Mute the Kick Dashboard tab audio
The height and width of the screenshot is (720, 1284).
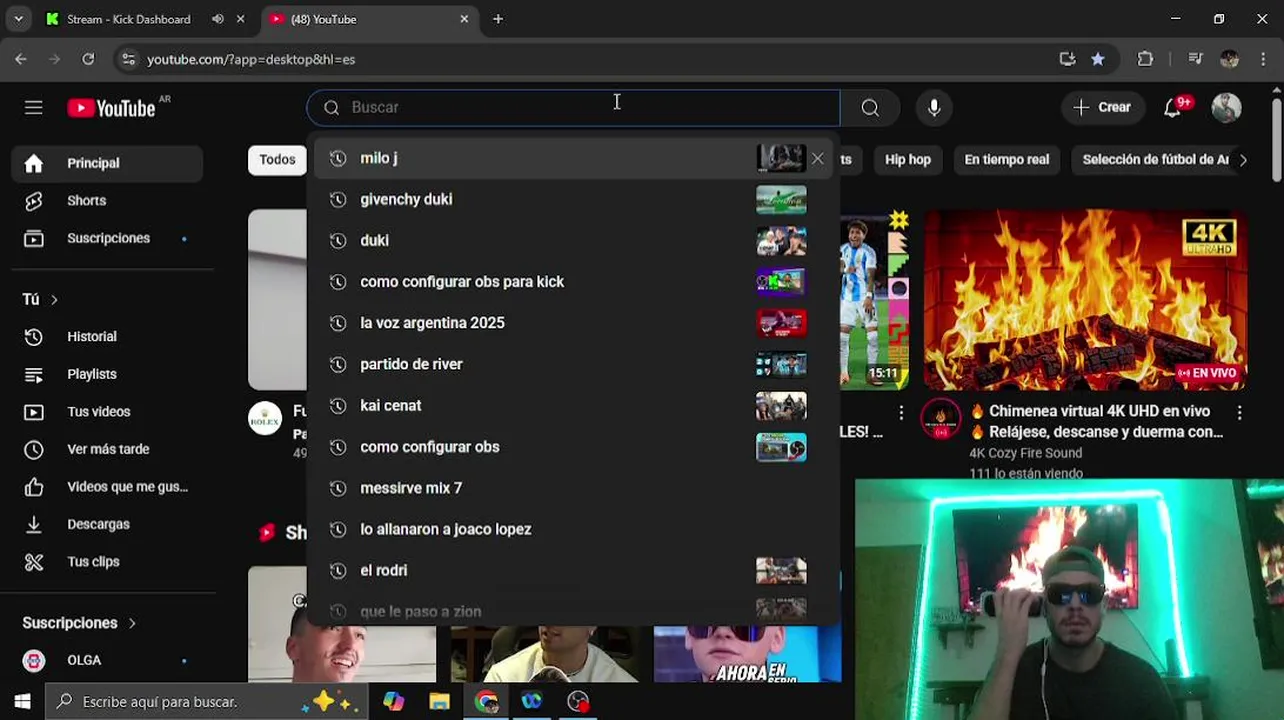[218, 19]
